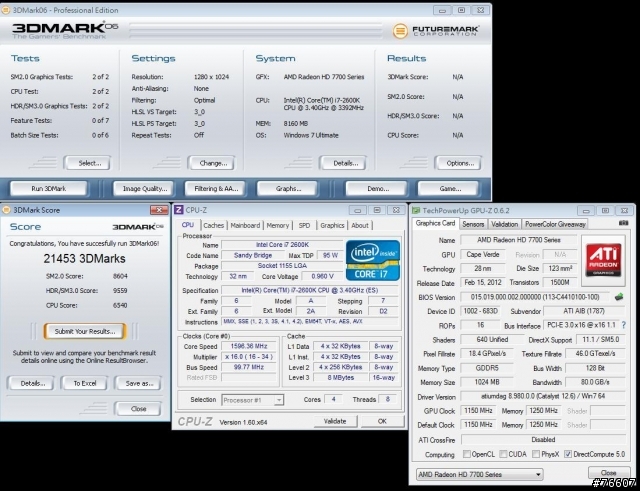Viewport: 640px width, 491px height.
Task: Click the Demo... button
Action: [x=377, y=189]
